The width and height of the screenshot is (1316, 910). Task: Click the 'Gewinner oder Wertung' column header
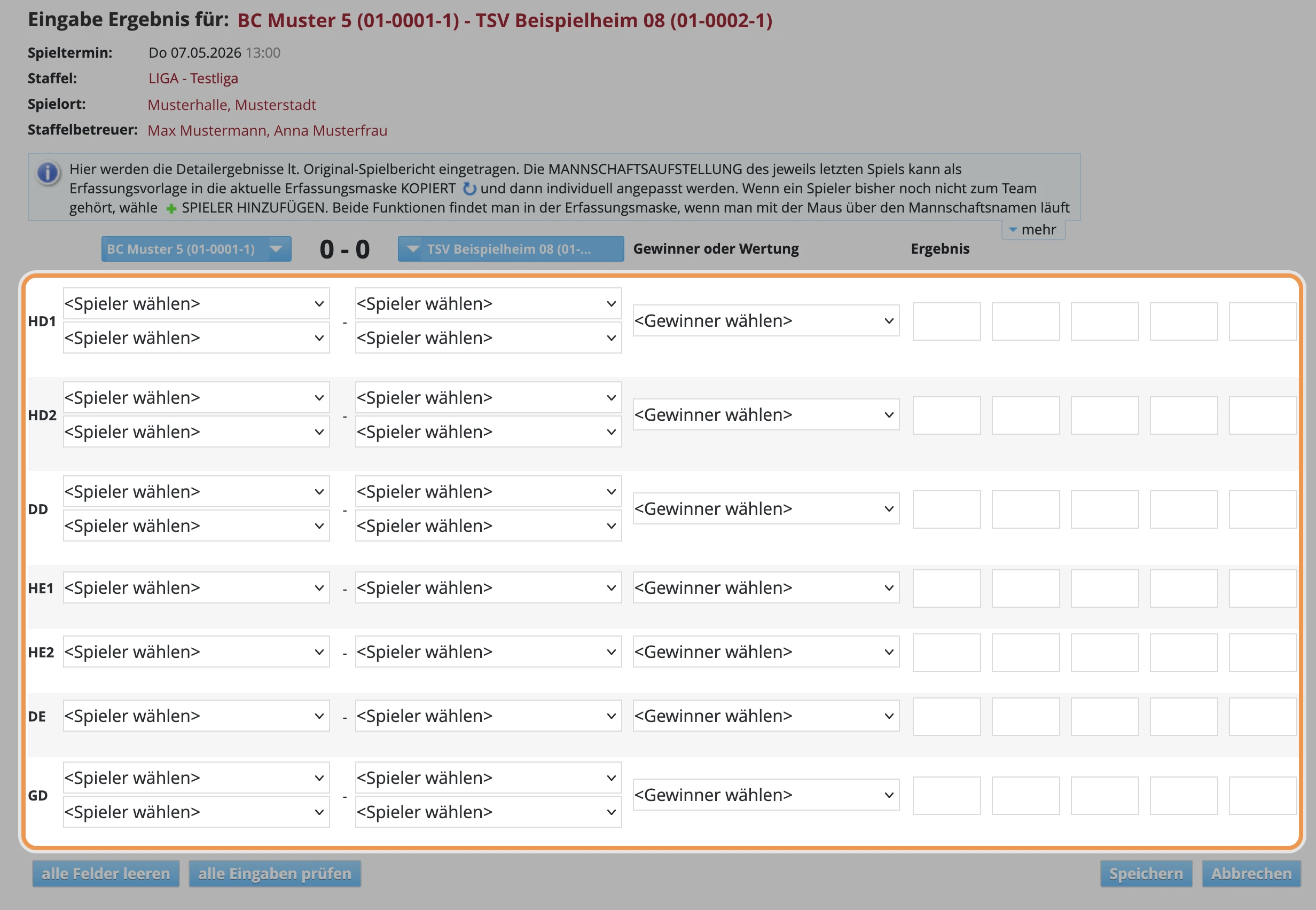[716, 249]
